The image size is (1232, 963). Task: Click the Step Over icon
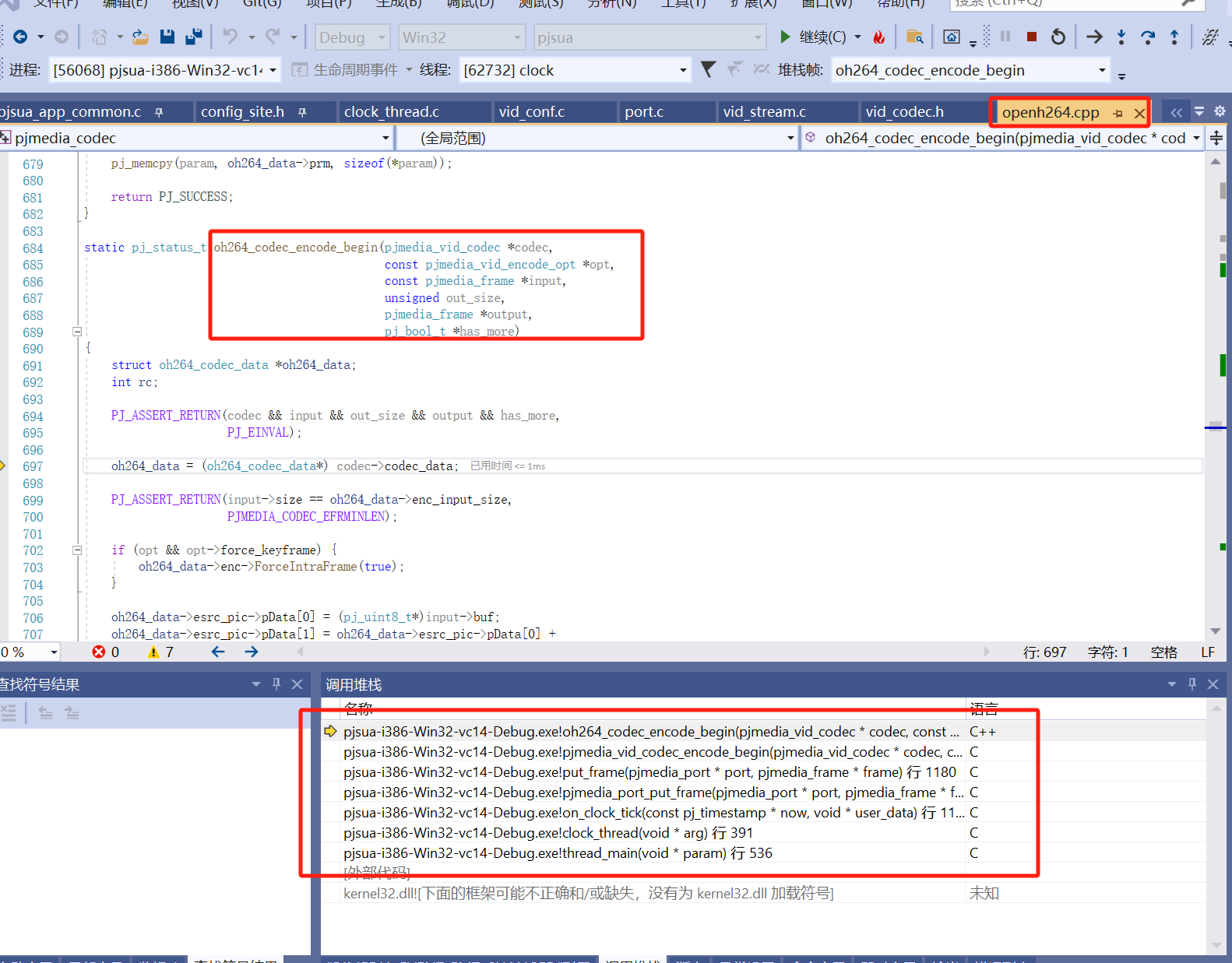click(1148, 37)
